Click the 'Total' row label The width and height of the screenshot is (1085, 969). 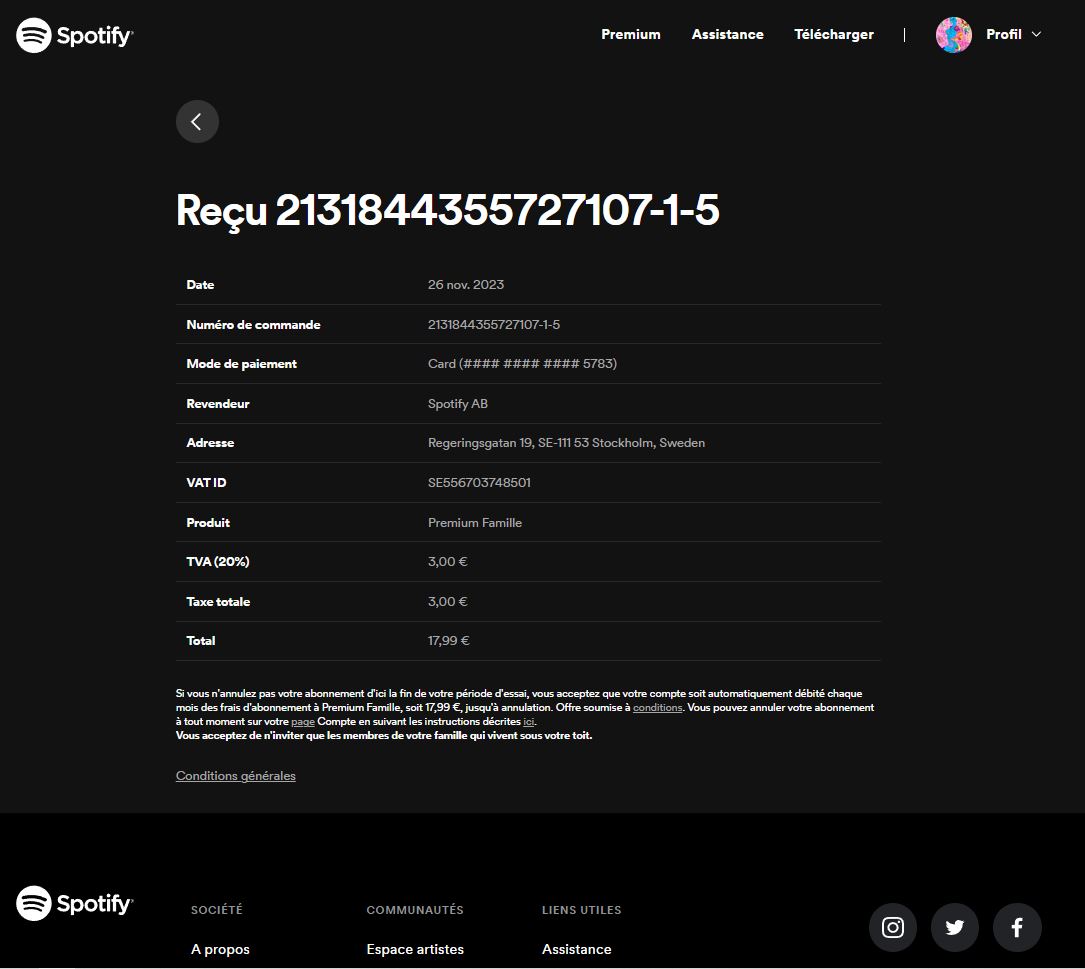click(x=201, y=641)
